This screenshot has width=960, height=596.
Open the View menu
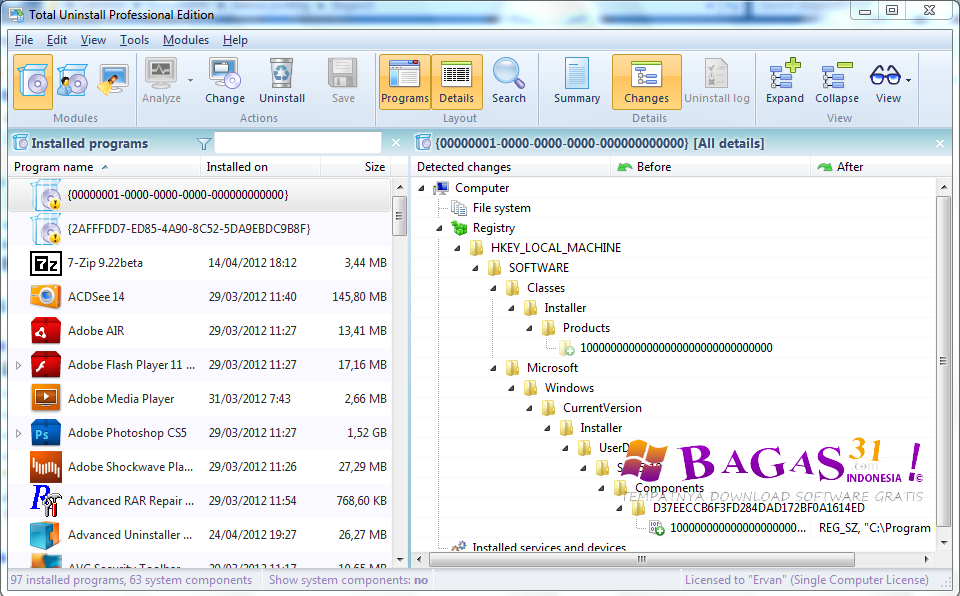[x=93, y=40]
